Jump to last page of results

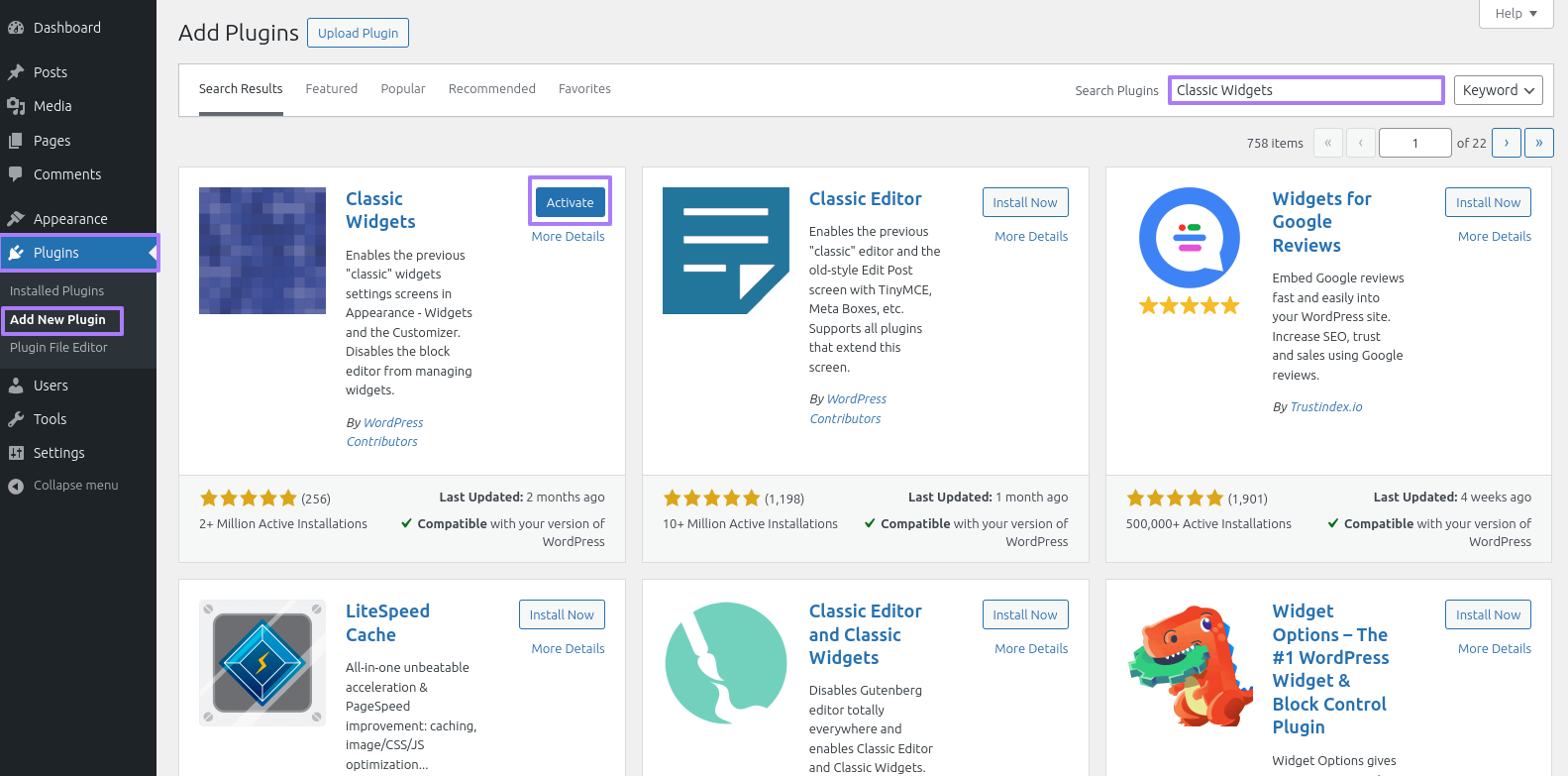pyautogui.click(x=1538, y=143)
